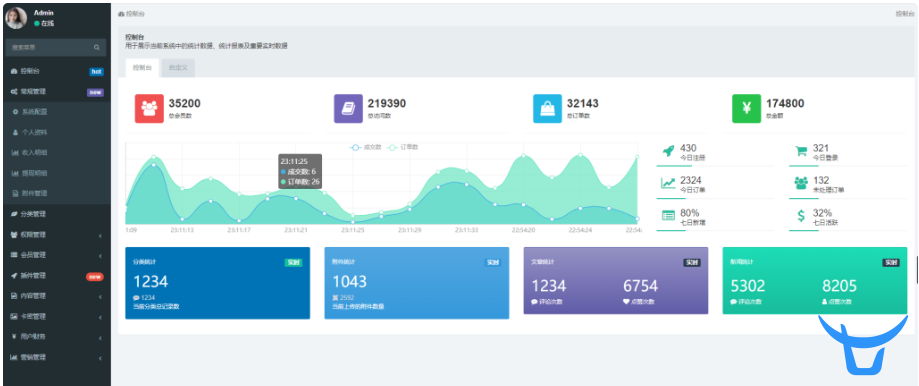Switch to the 自定义 tab
This screenshot has width=919, height=386.
click(x=178, y=67)
